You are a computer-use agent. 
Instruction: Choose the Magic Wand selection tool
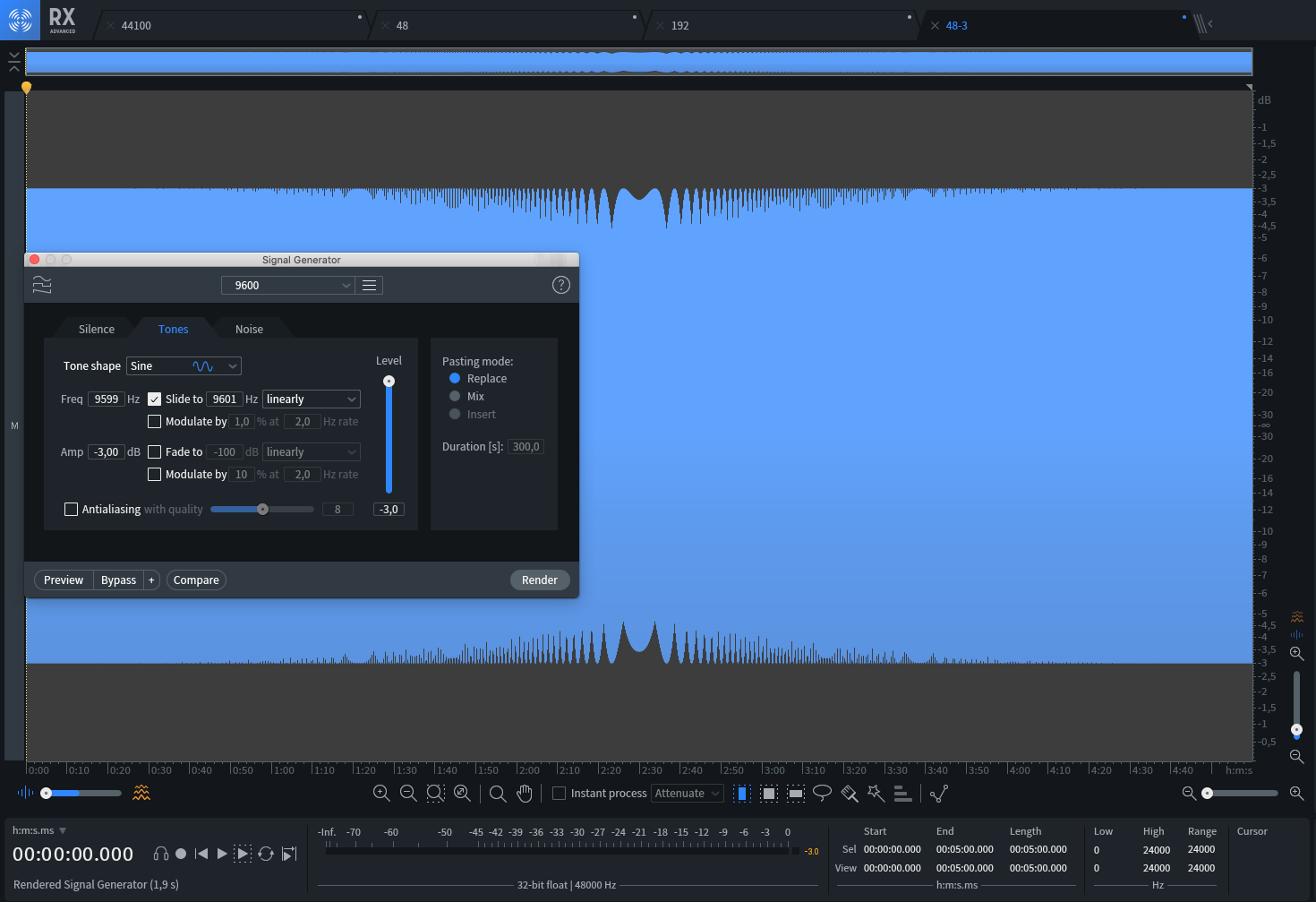coord(876,794)
